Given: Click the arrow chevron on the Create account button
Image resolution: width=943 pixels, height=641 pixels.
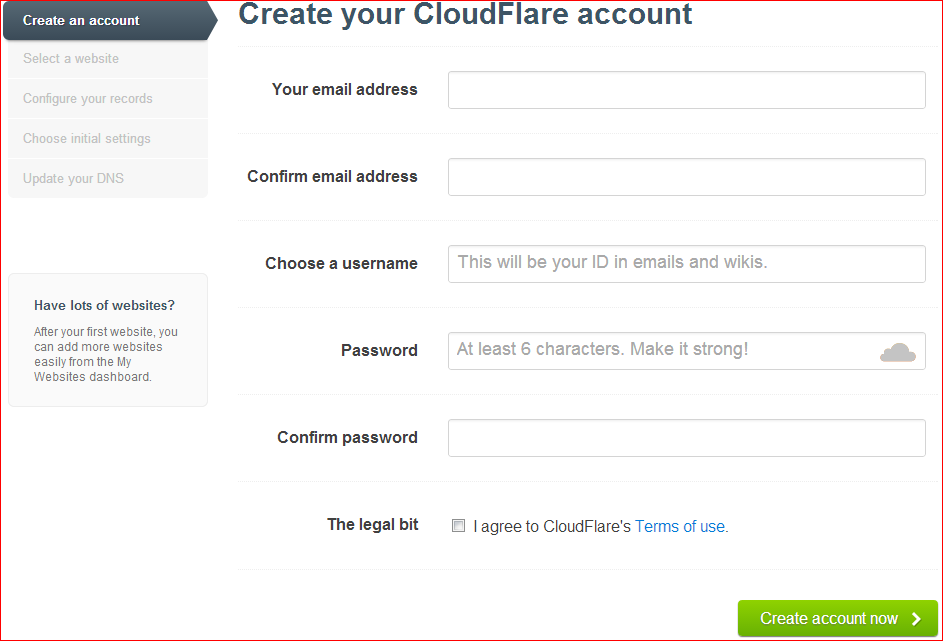Looking at the screenshot, I should point(917,619).
